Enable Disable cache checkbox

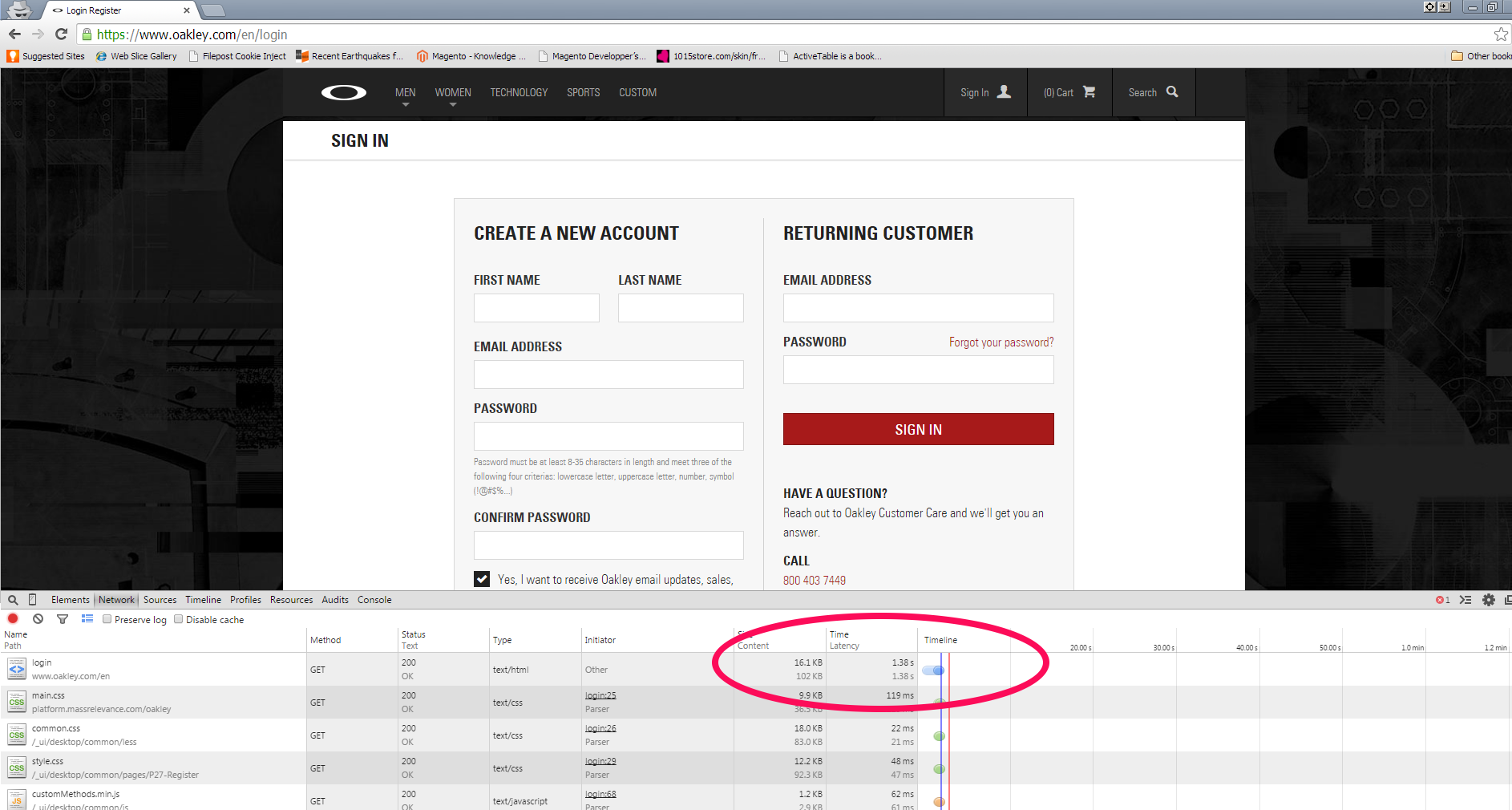pos(179,619)
